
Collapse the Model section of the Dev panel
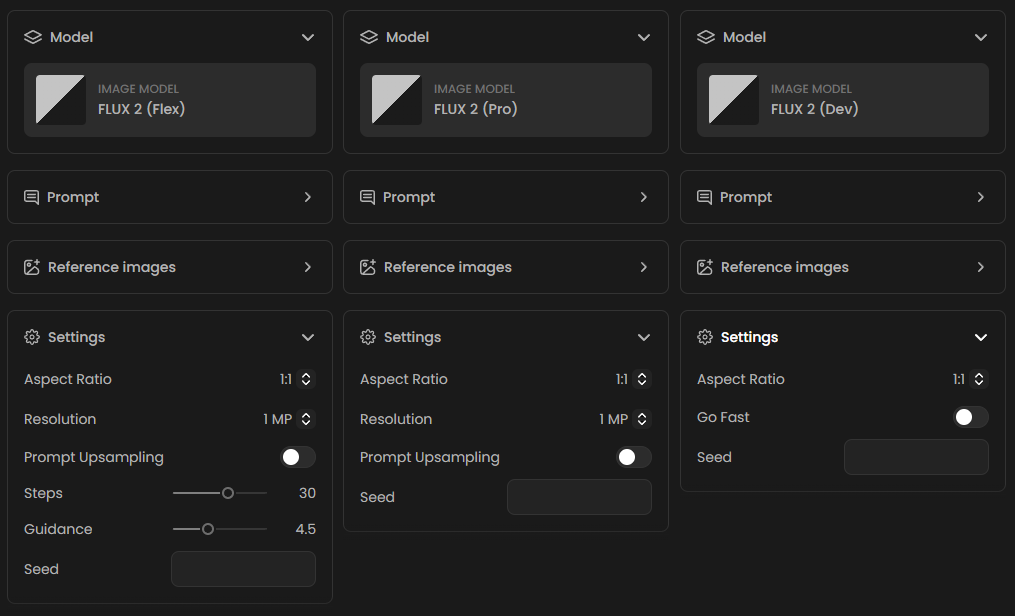[x=980, y=37]
